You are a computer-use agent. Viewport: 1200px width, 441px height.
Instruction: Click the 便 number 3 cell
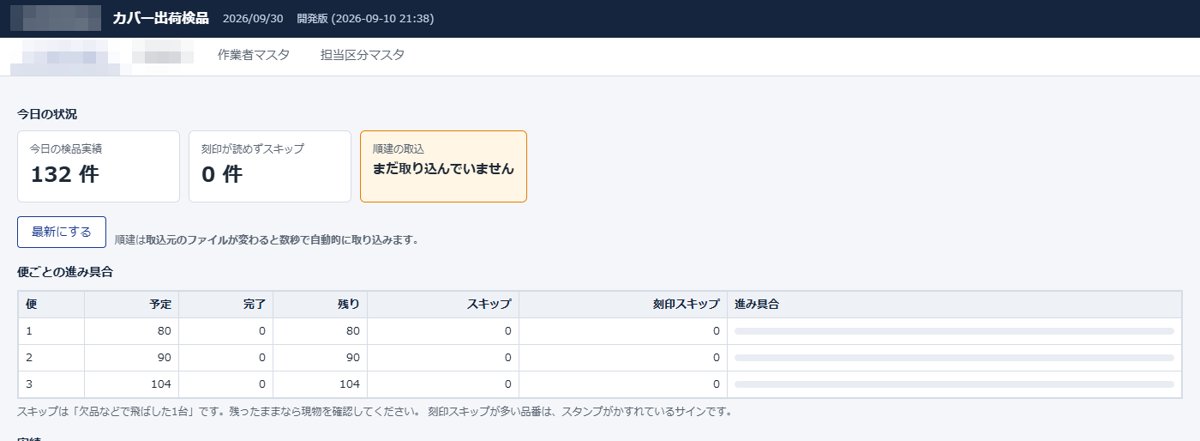pyautogui.click(x=51, y=384)
